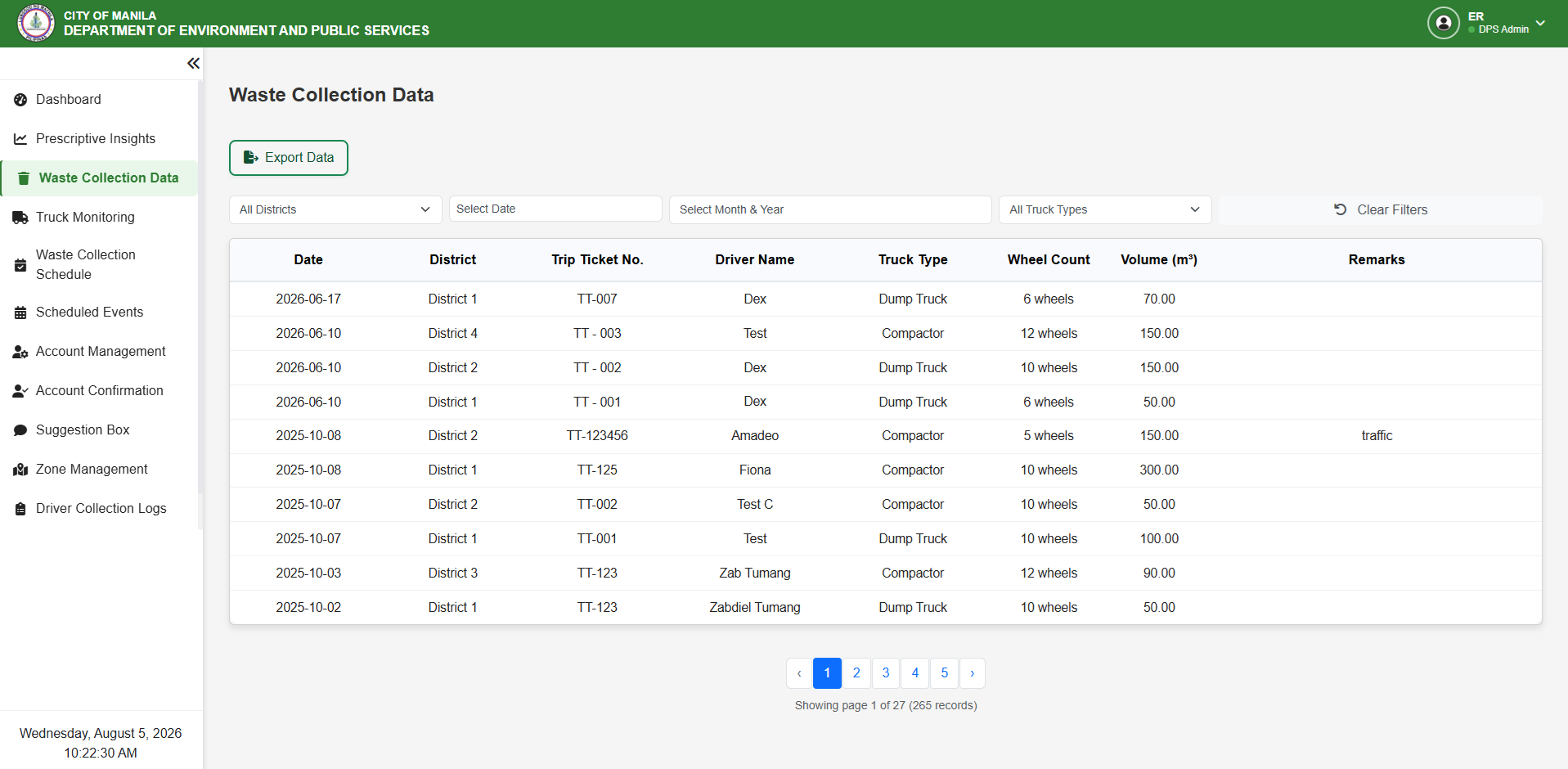Click the Date column header

(x=308, y=260)
